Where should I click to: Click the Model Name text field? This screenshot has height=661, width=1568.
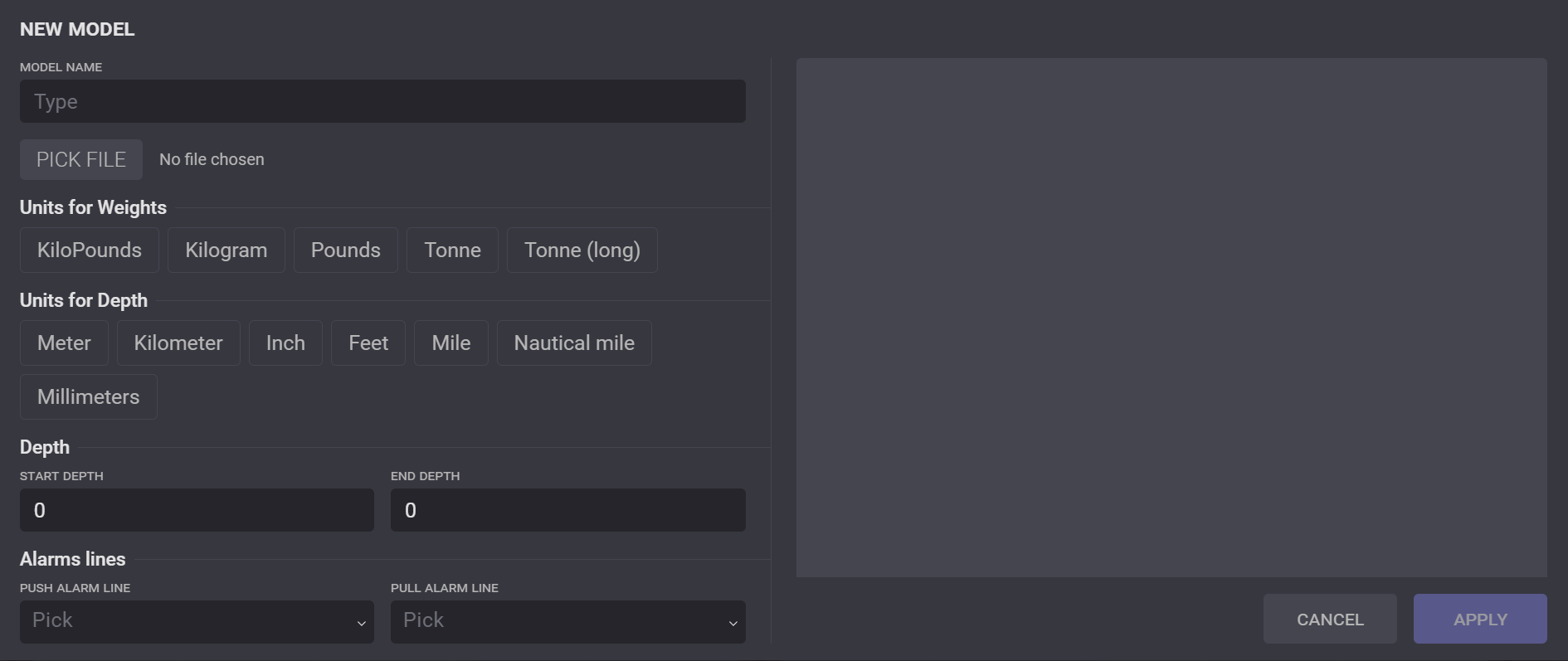(x=382, y=101)
